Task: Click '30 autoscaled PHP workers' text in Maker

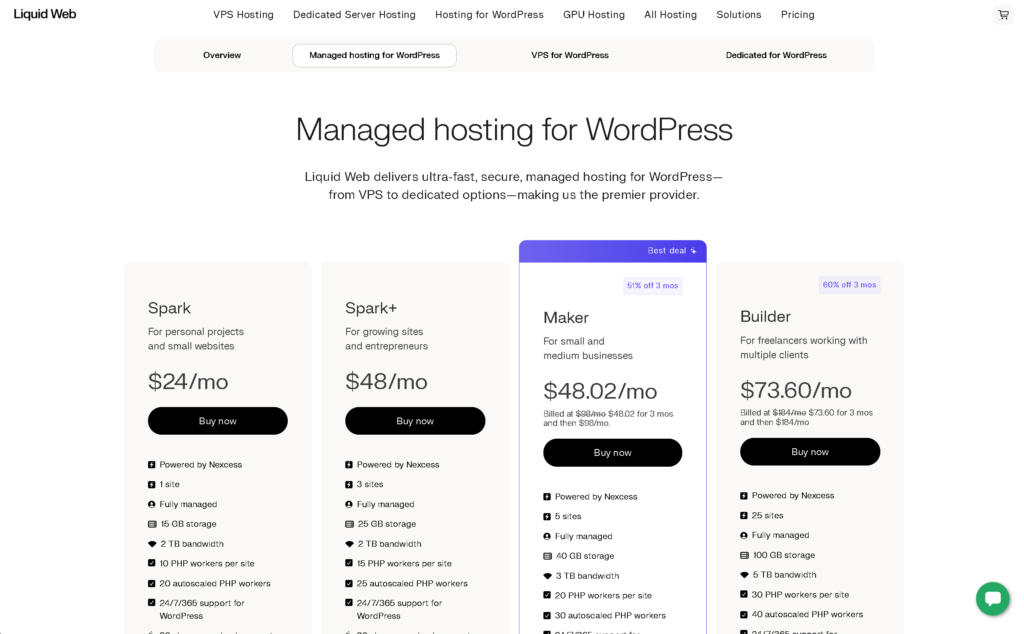Action: (610, 616)
